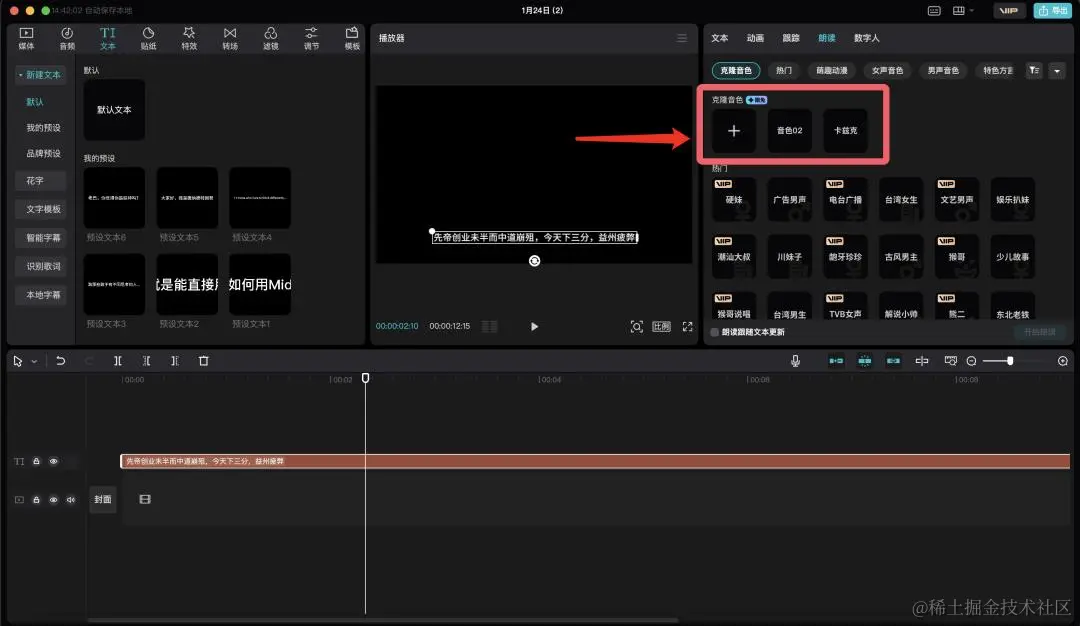This screenshot has width=1080, height=626.
Task: Open the 特效 (Effects) panel
Action: point(189,39)
